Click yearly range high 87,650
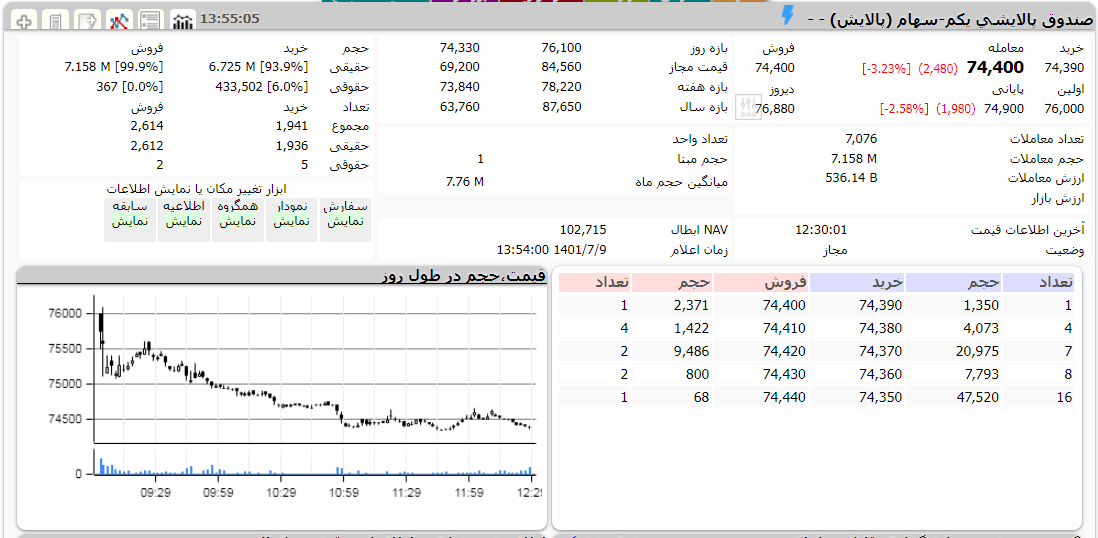Image resolution: width=1098 pixels, height=538 pixels. [561, 106]
